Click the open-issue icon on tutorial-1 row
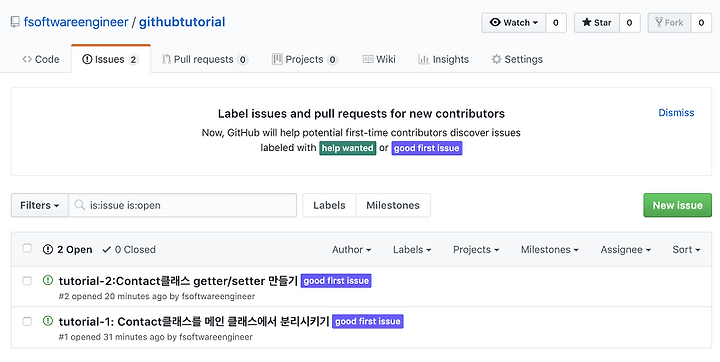The height and width of the screenshot is (362, 720). pyautogui.click(x=48, y=321)
